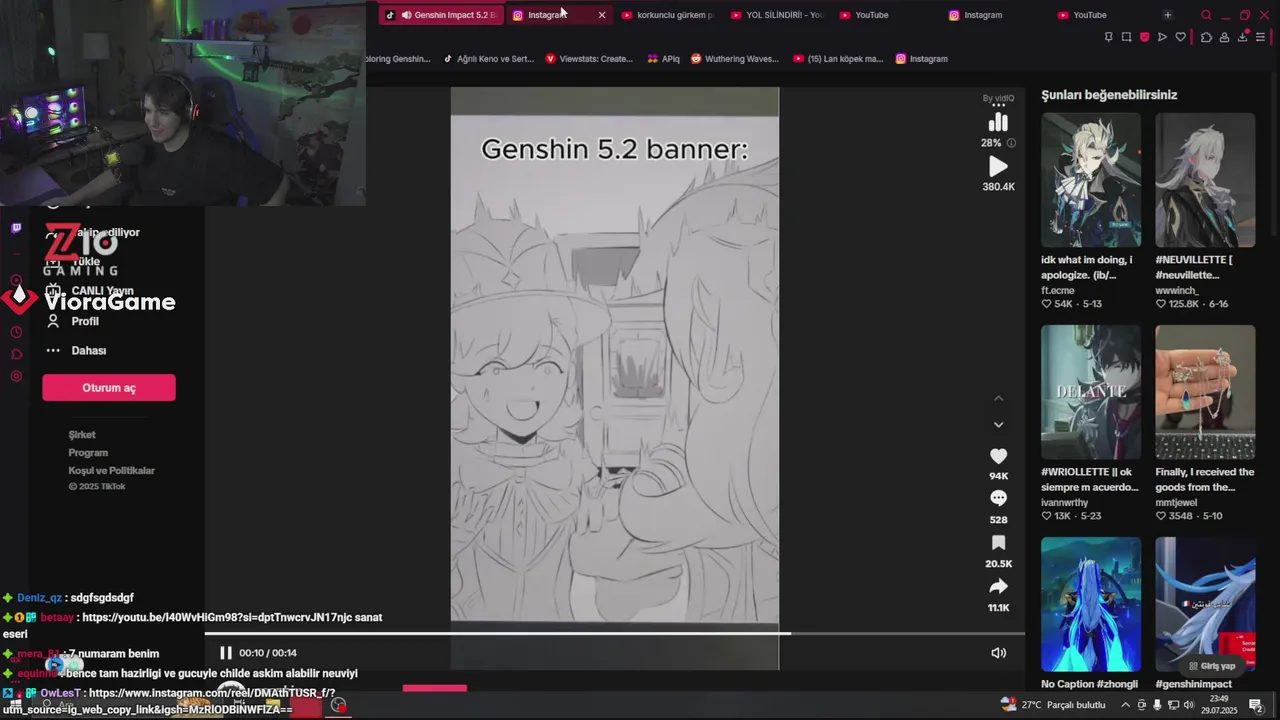Switch to the YOL SİLİNDİRİ YouTube tab

point(776,15)
